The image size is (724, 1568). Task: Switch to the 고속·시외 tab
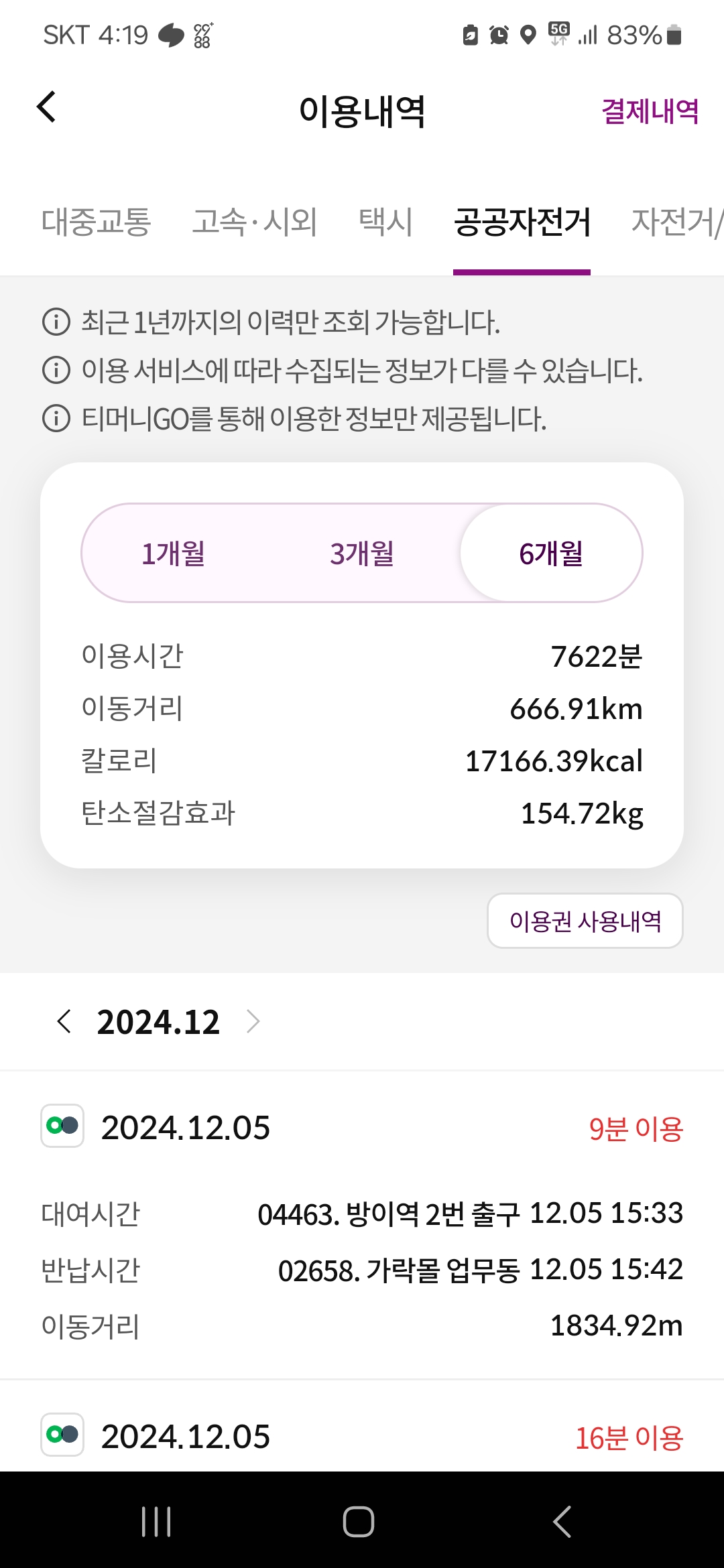click(x=255, y=222)
